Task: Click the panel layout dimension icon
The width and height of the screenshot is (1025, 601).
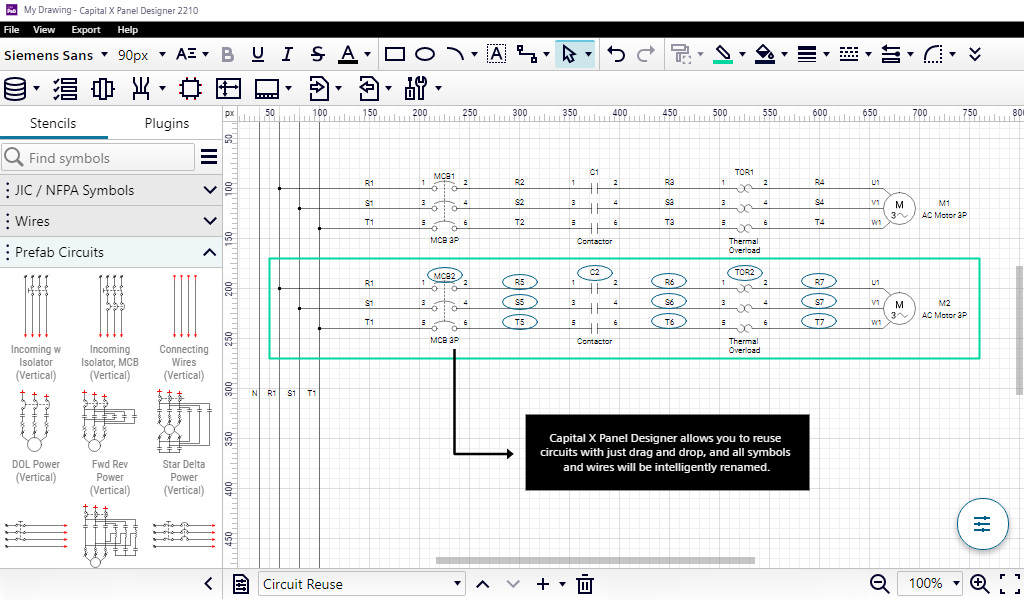Action: (x=228, y=88)
